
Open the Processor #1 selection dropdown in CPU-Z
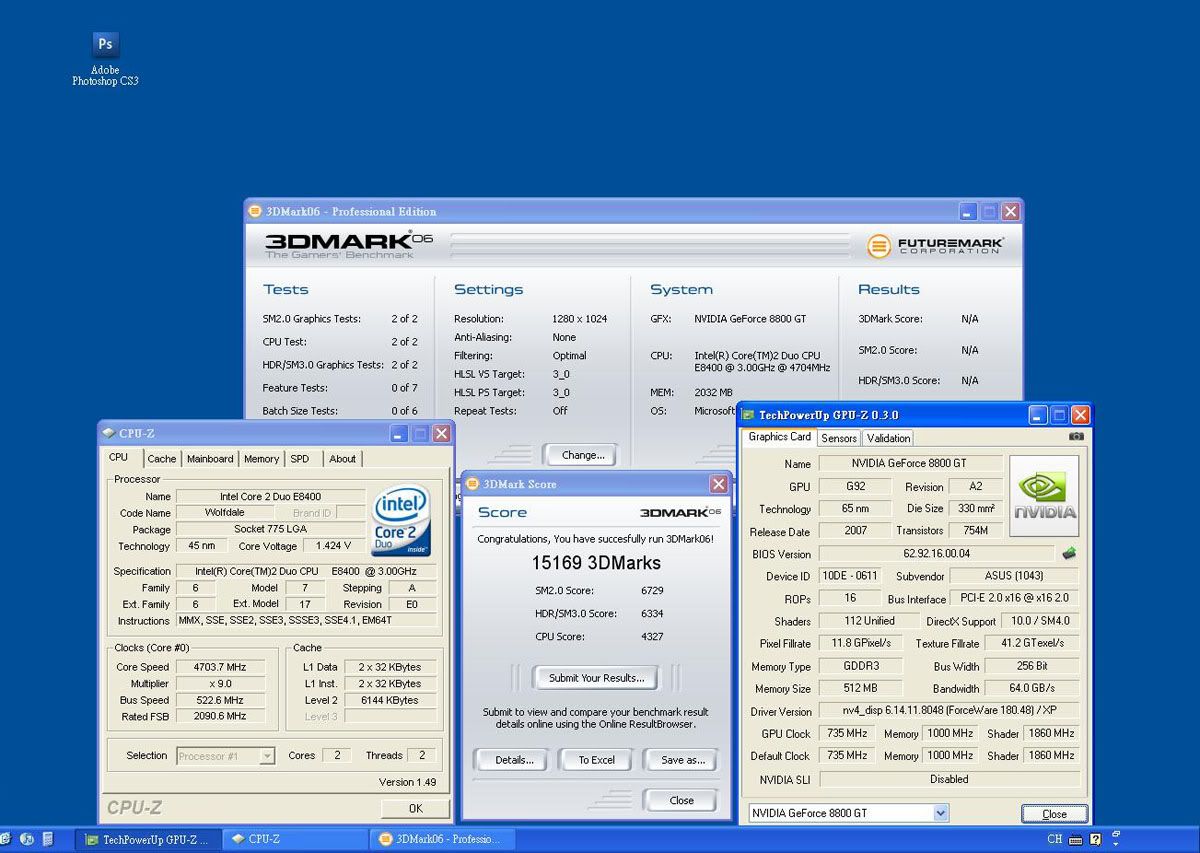click(267, 756)
